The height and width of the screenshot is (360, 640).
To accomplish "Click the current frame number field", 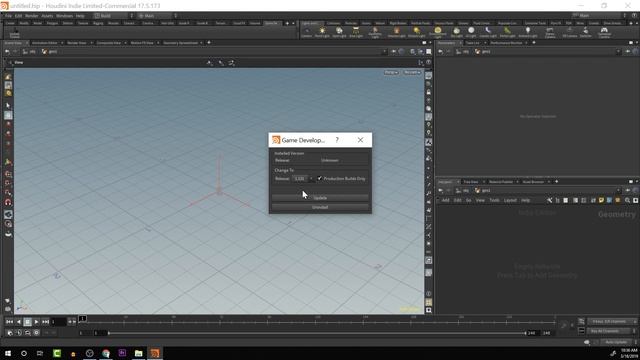I will pyautogui.click(x=58, y=322).
